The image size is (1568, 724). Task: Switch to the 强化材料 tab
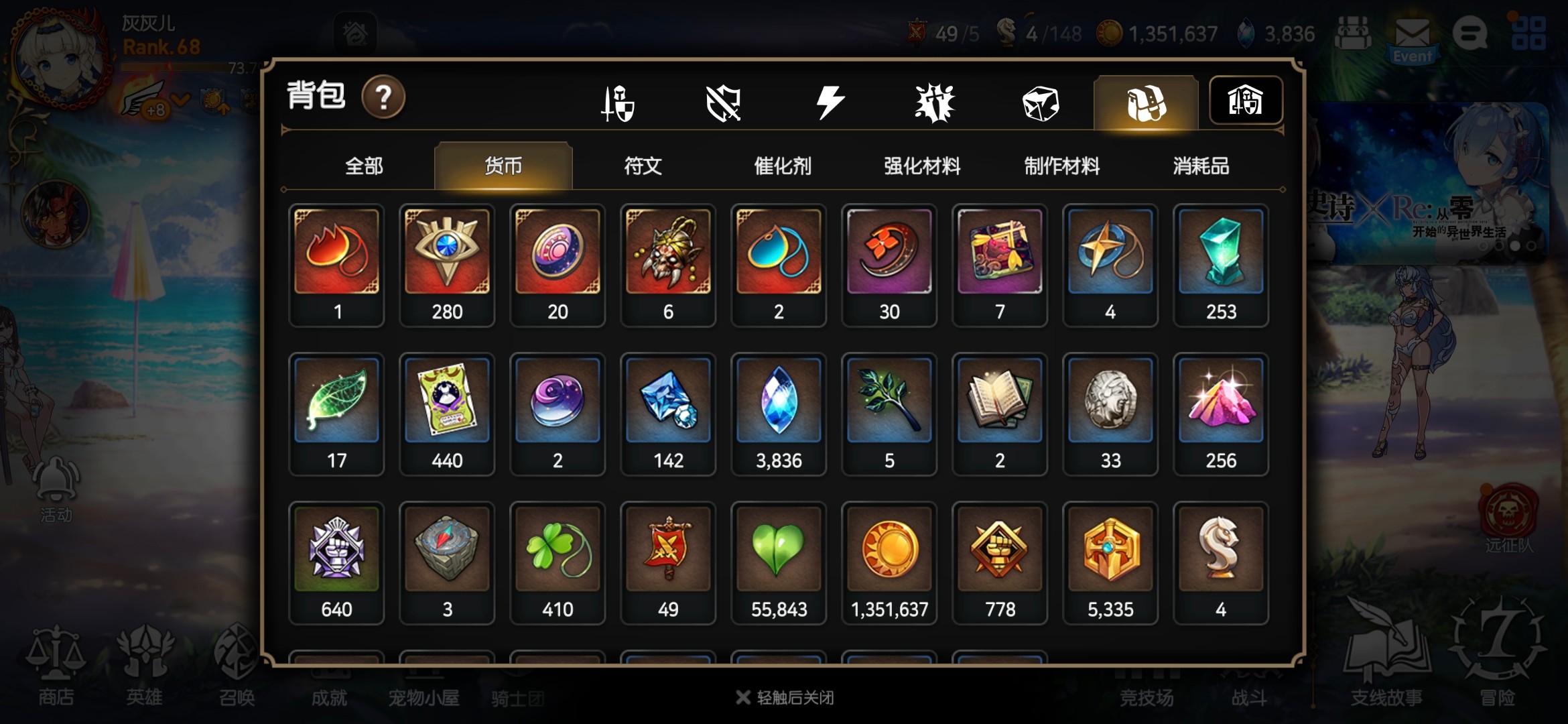(922, 166)
